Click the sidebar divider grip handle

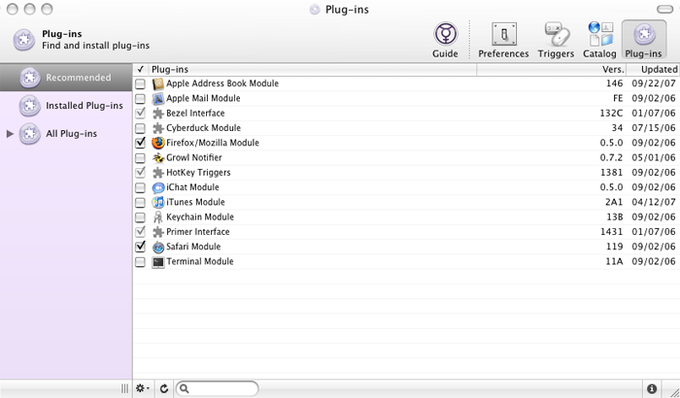(x=125, y=388)
